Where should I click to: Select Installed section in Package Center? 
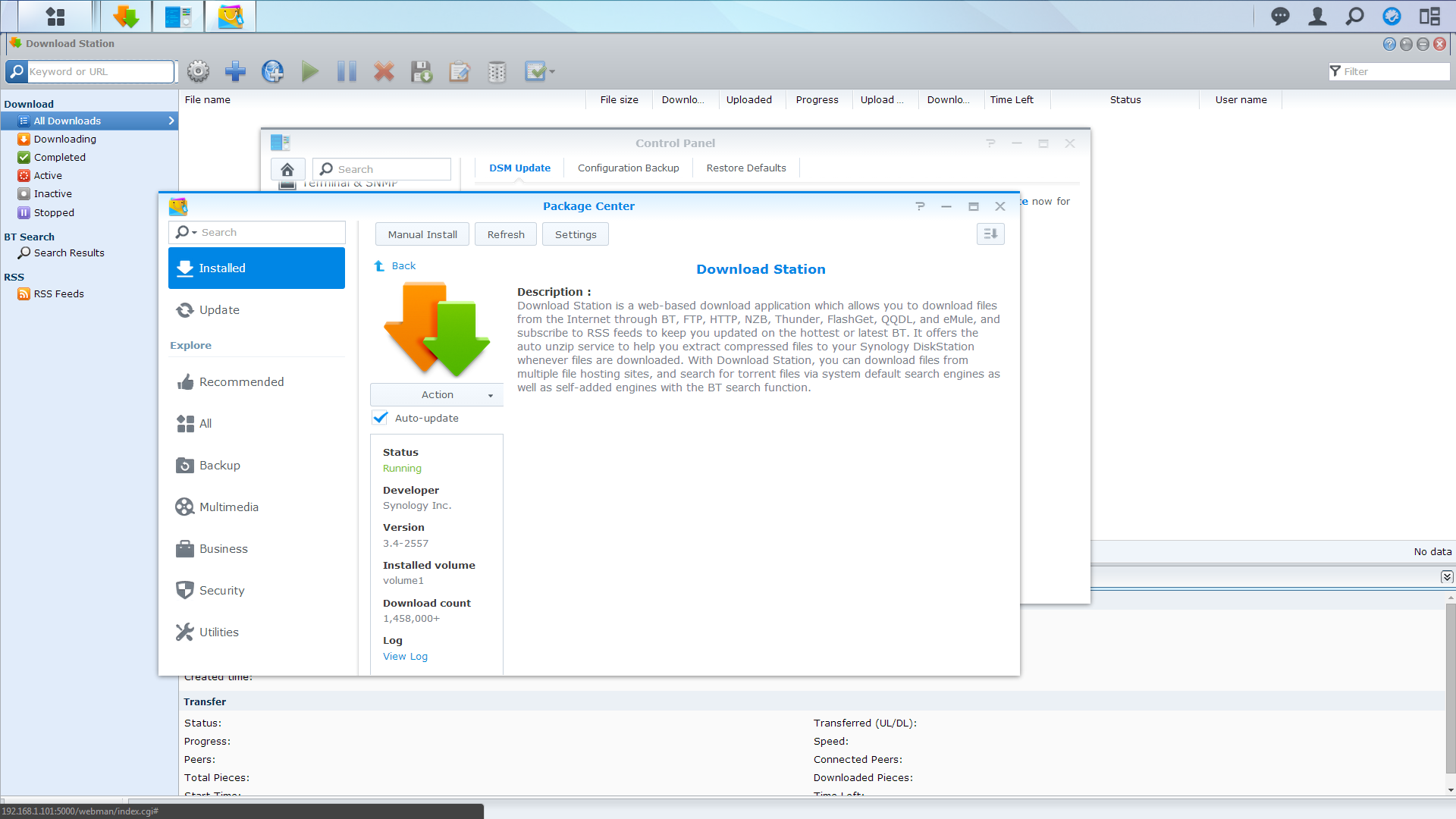pos(256,268)
